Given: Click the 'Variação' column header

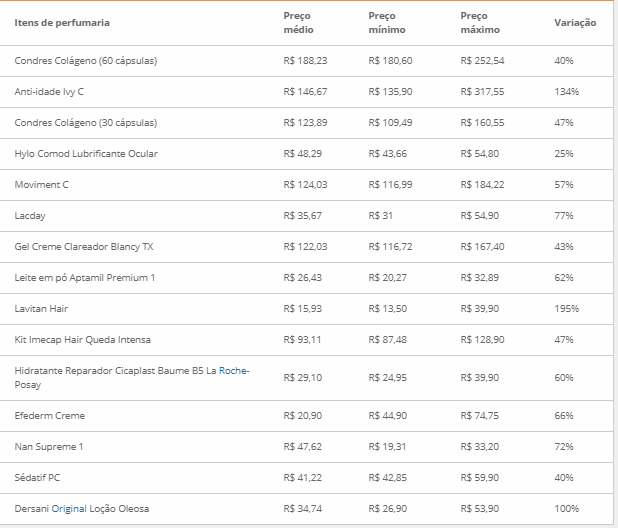Looking at the screenshot, I should click(575, 22).
